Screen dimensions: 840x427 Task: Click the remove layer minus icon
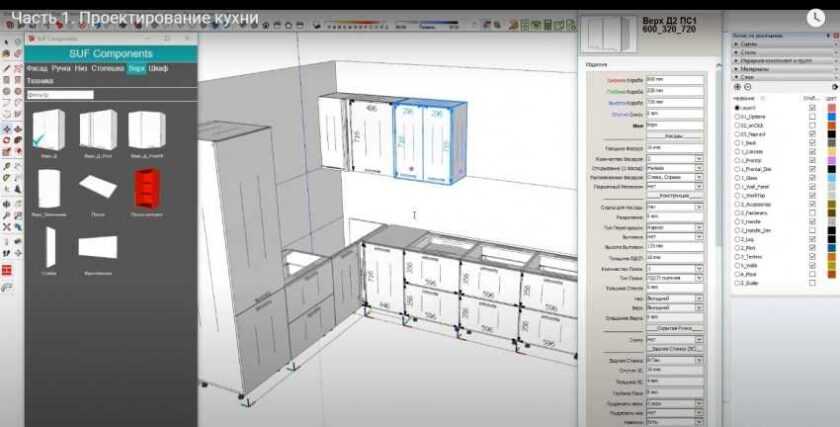pyautogui.click(x=747, y=87)
